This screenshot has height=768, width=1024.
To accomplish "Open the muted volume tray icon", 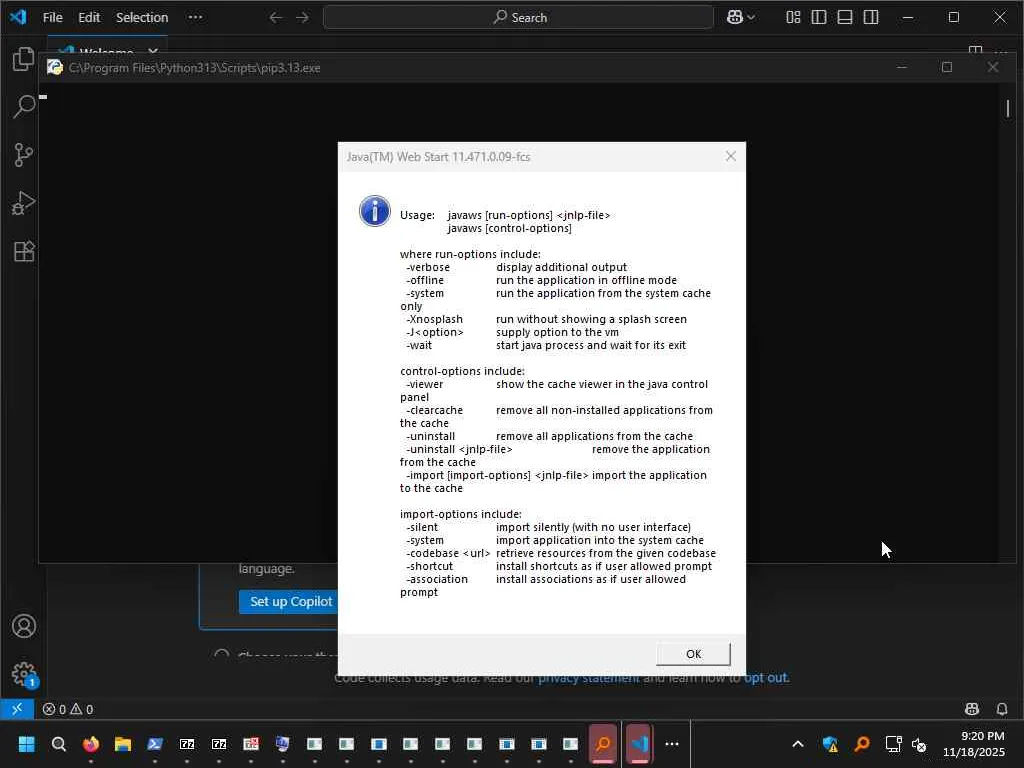I will (919, 744).
